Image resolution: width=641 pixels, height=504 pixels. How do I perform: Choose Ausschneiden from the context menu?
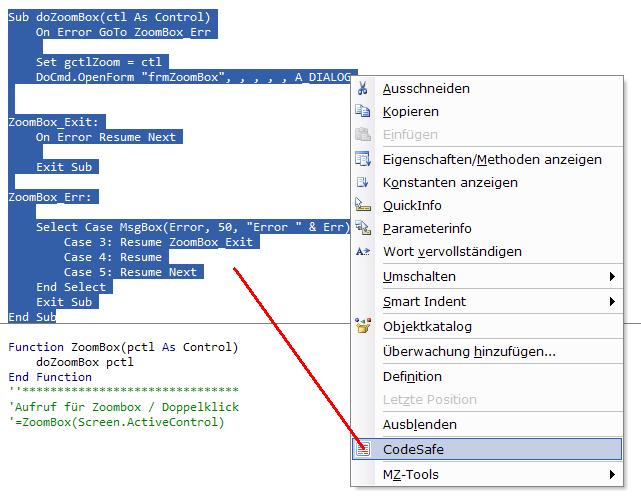[426, 89]
